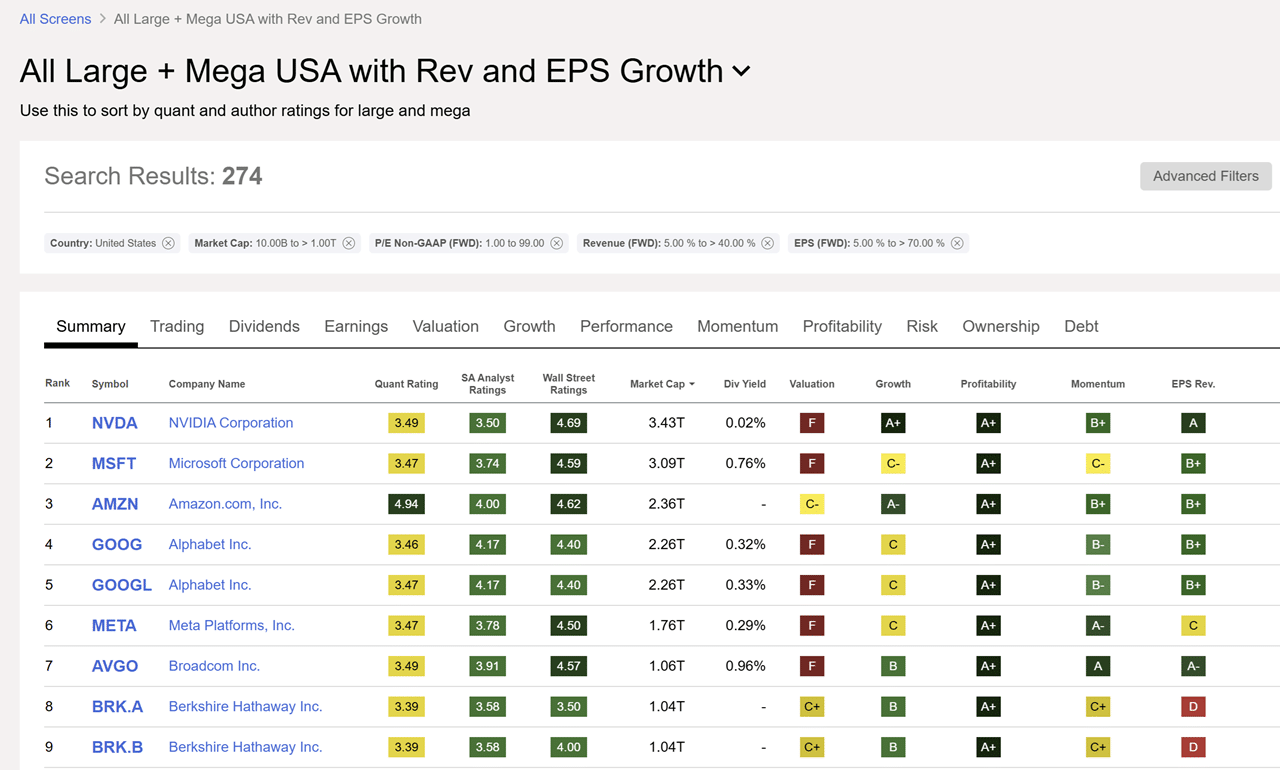Open Broadcom Inc. company page
This screenshot has height=770, width=1280.
[214, 666]
